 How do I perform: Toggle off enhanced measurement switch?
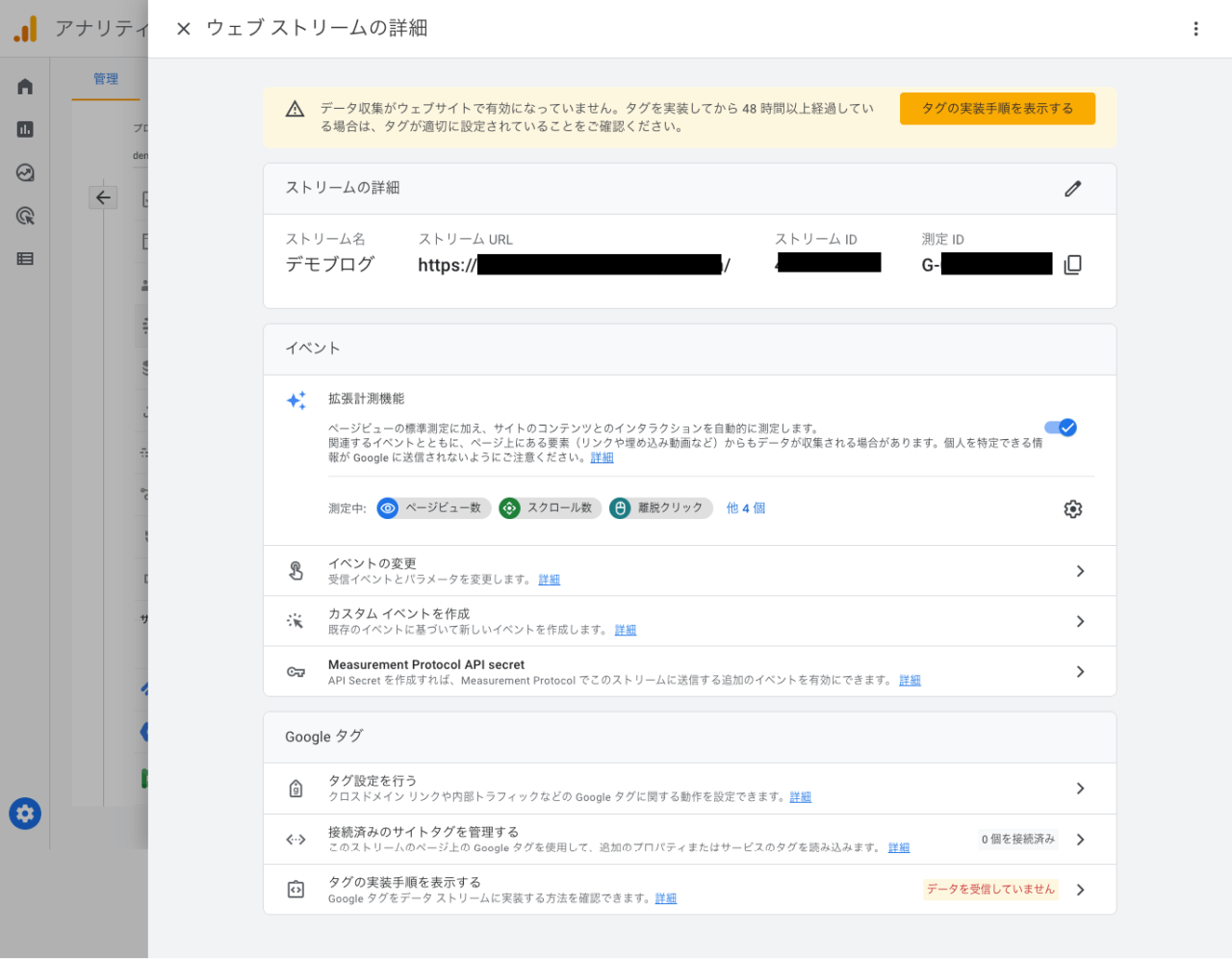[x=1061, y=428]
